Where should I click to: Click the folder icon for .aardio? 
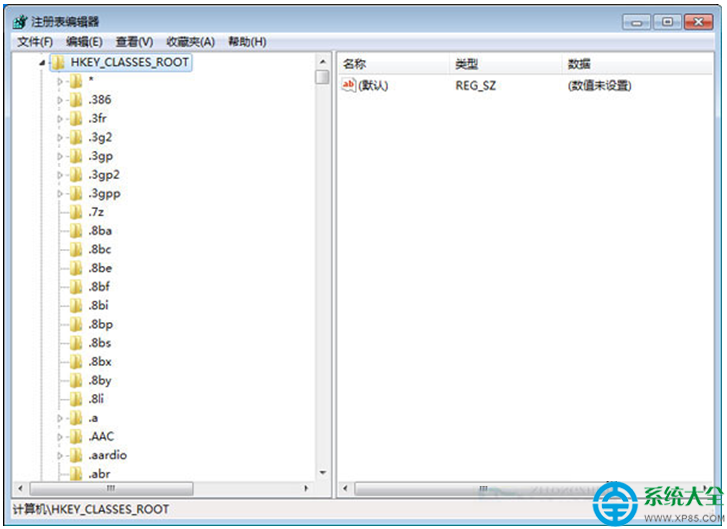[x=76, y=455]
